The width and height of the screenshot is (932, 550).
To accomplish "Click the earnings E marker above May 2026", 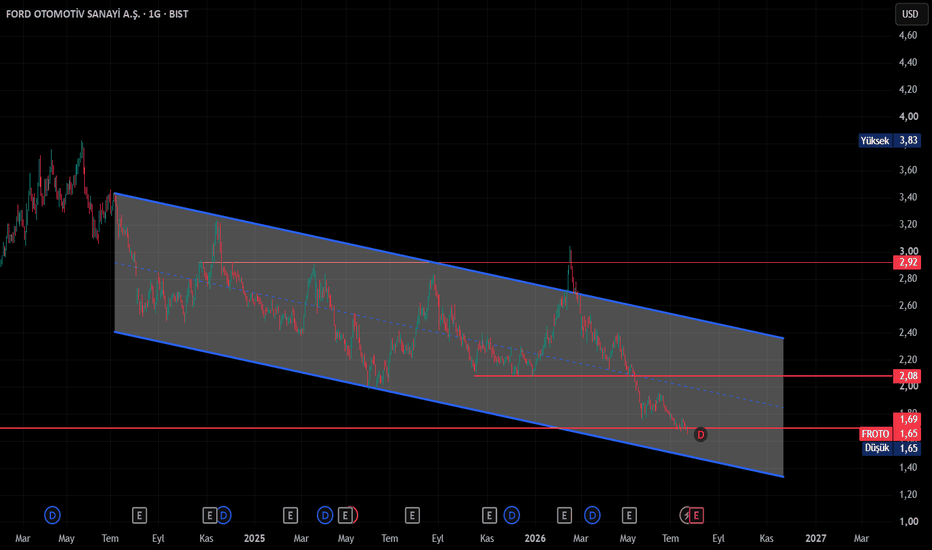I will [629, 515].
